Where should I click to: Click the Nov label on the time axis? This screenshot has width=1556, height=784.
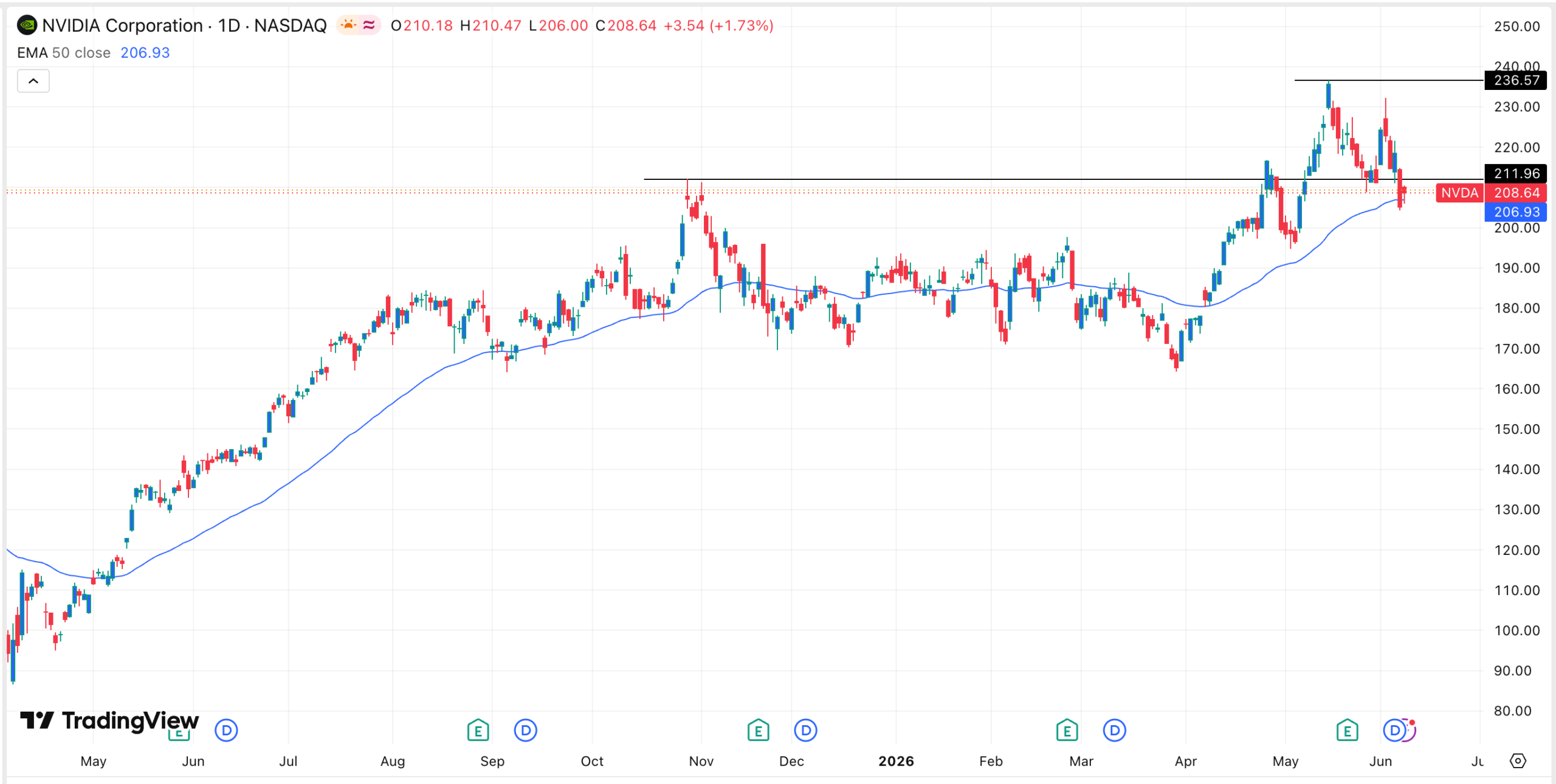pyautogui.click(x=701, y=761)
